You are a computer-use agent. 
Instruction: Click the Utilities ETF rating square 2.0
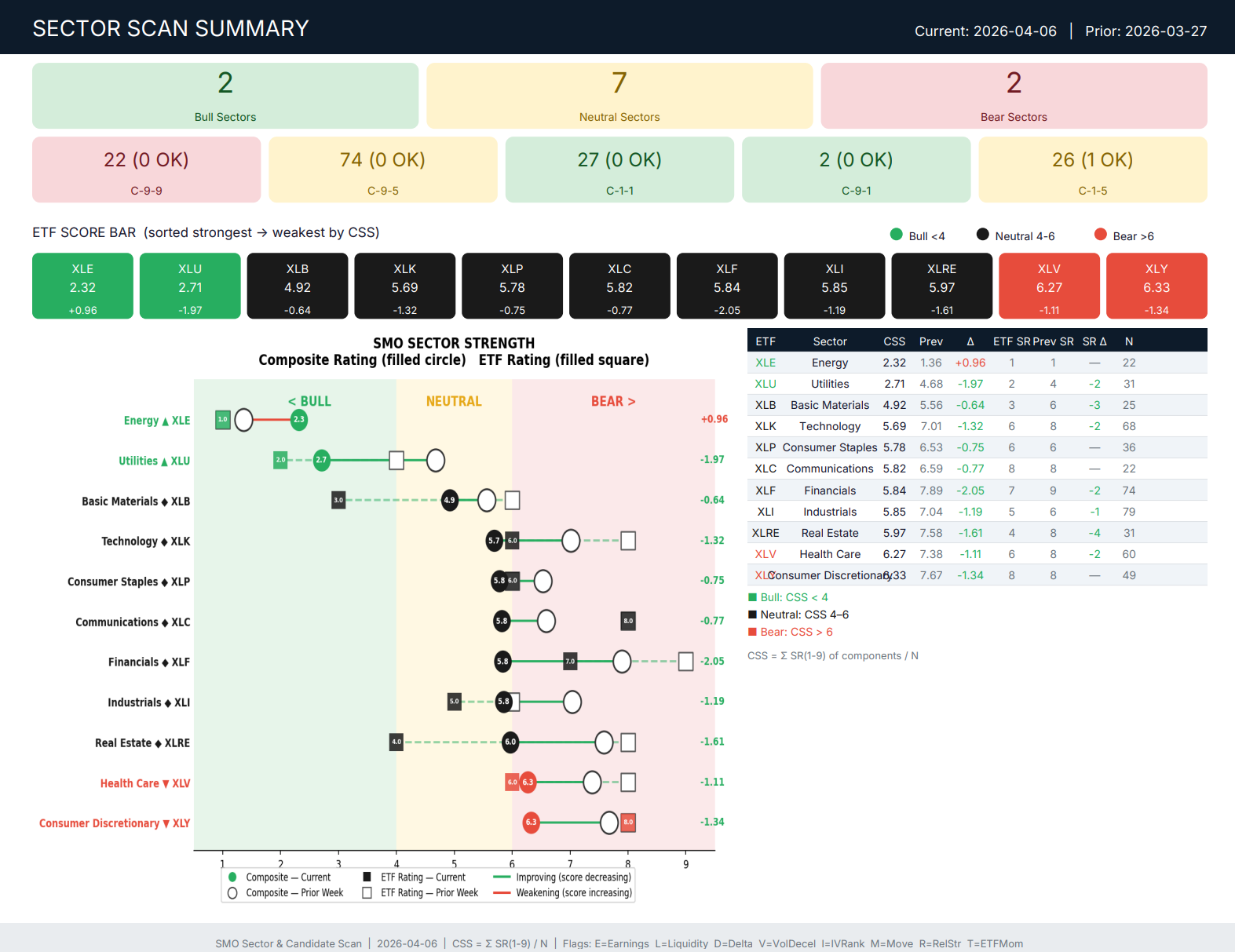click(280, 460)
